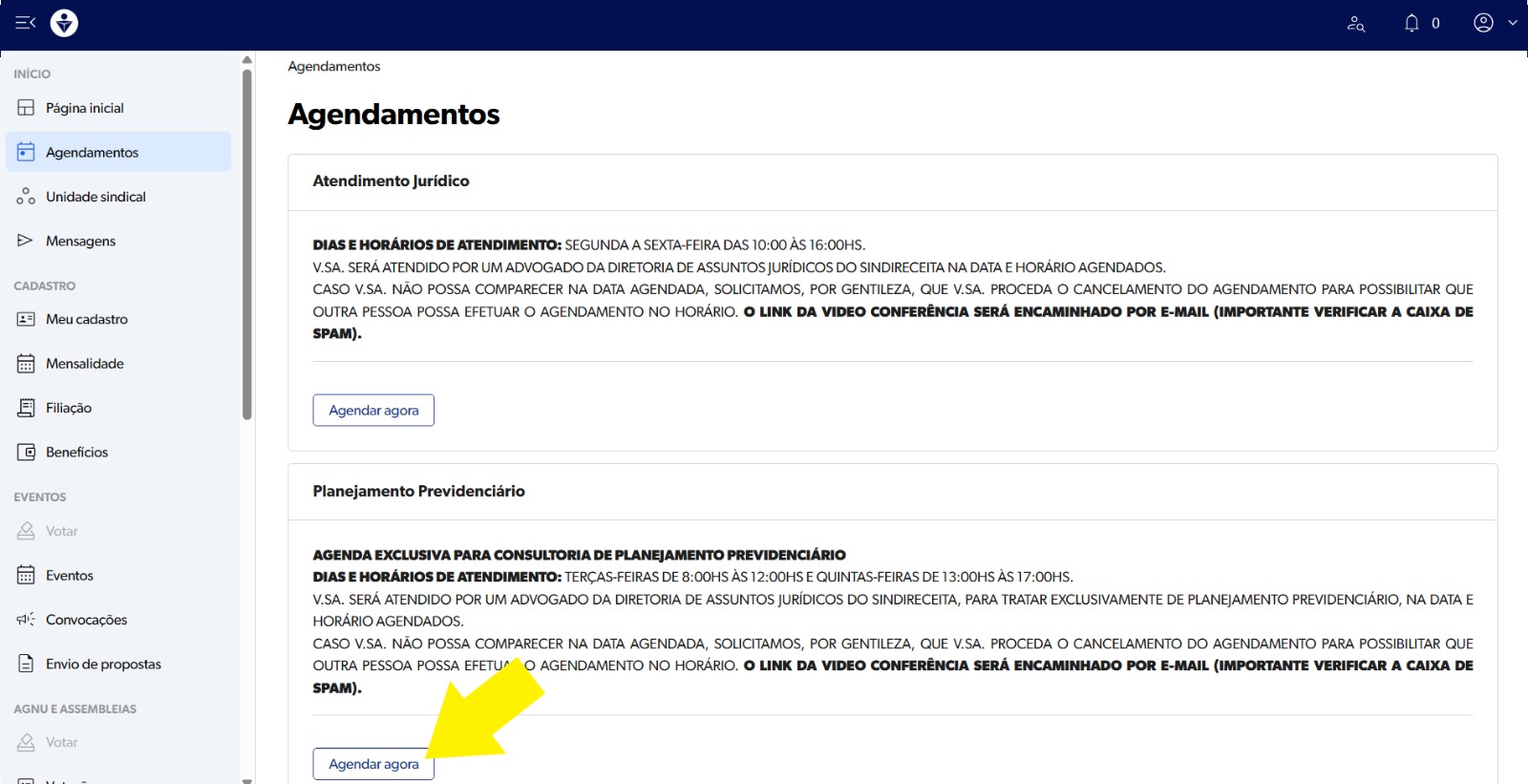Click the user profile avatar icon
This screenshot has width=1528, height=784.
click(1483, 23)
